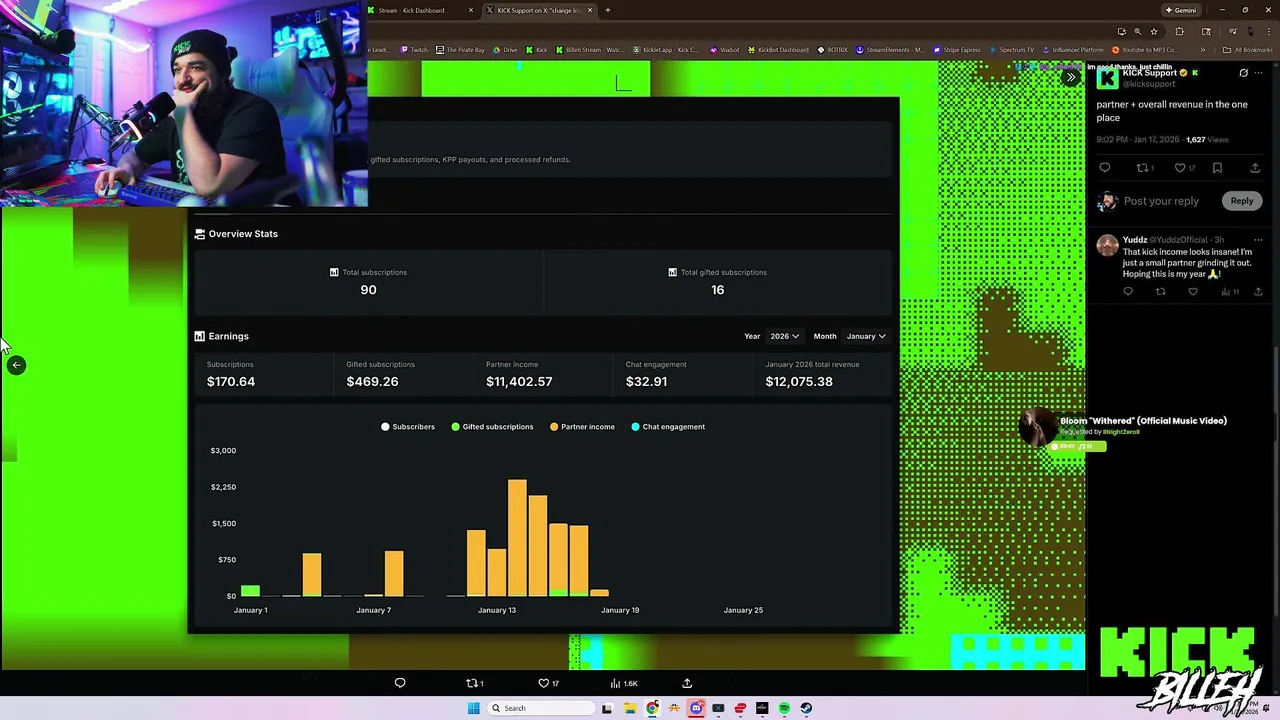View analytics on the Yuddz comment
The image size is (1280, 720).
pyautogui.click(x=1229, y=292)
